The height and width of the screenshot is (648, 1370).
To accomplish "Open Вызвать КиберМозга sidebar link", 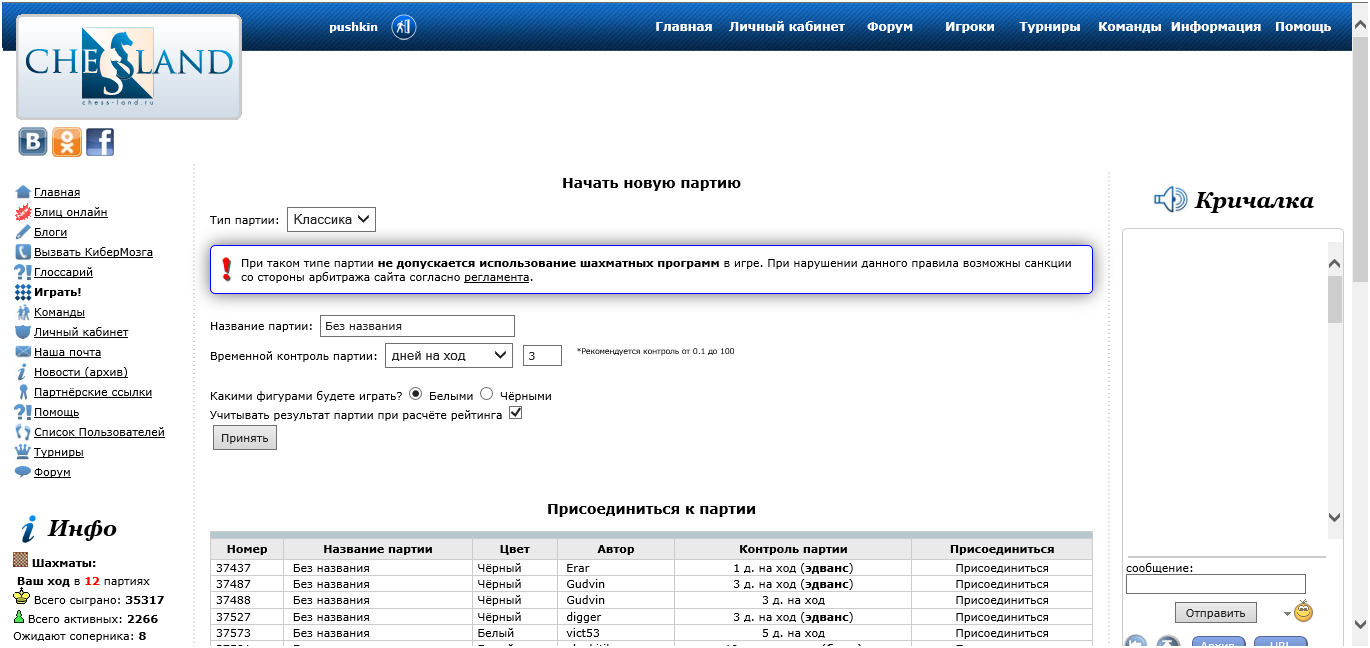I will pos(94,252).
